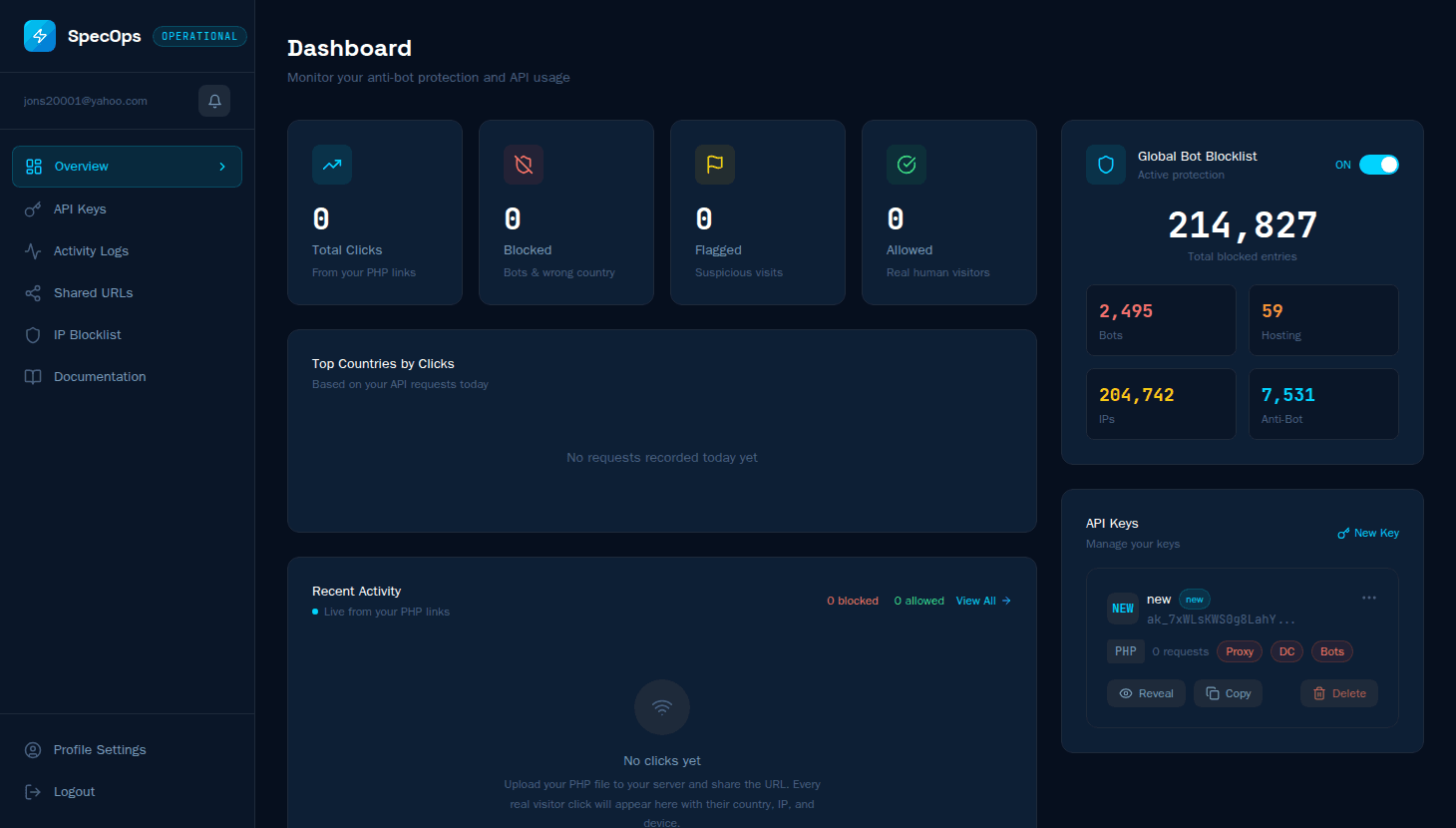
Task: Click the Global Bot Blocklist shield icon
Action: [1105, 164]
